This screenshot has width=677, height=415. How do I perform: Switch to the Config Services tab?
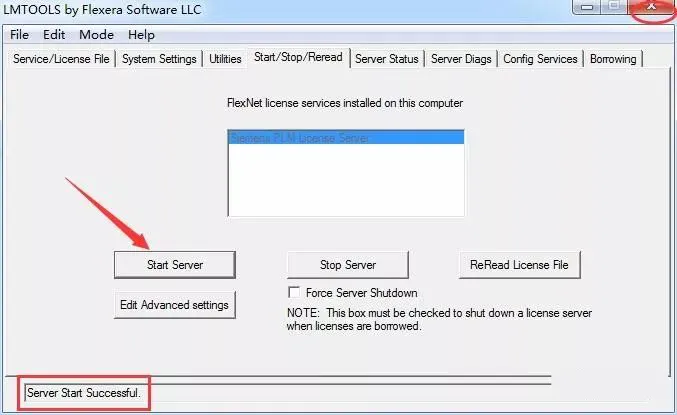click(540, 59)
